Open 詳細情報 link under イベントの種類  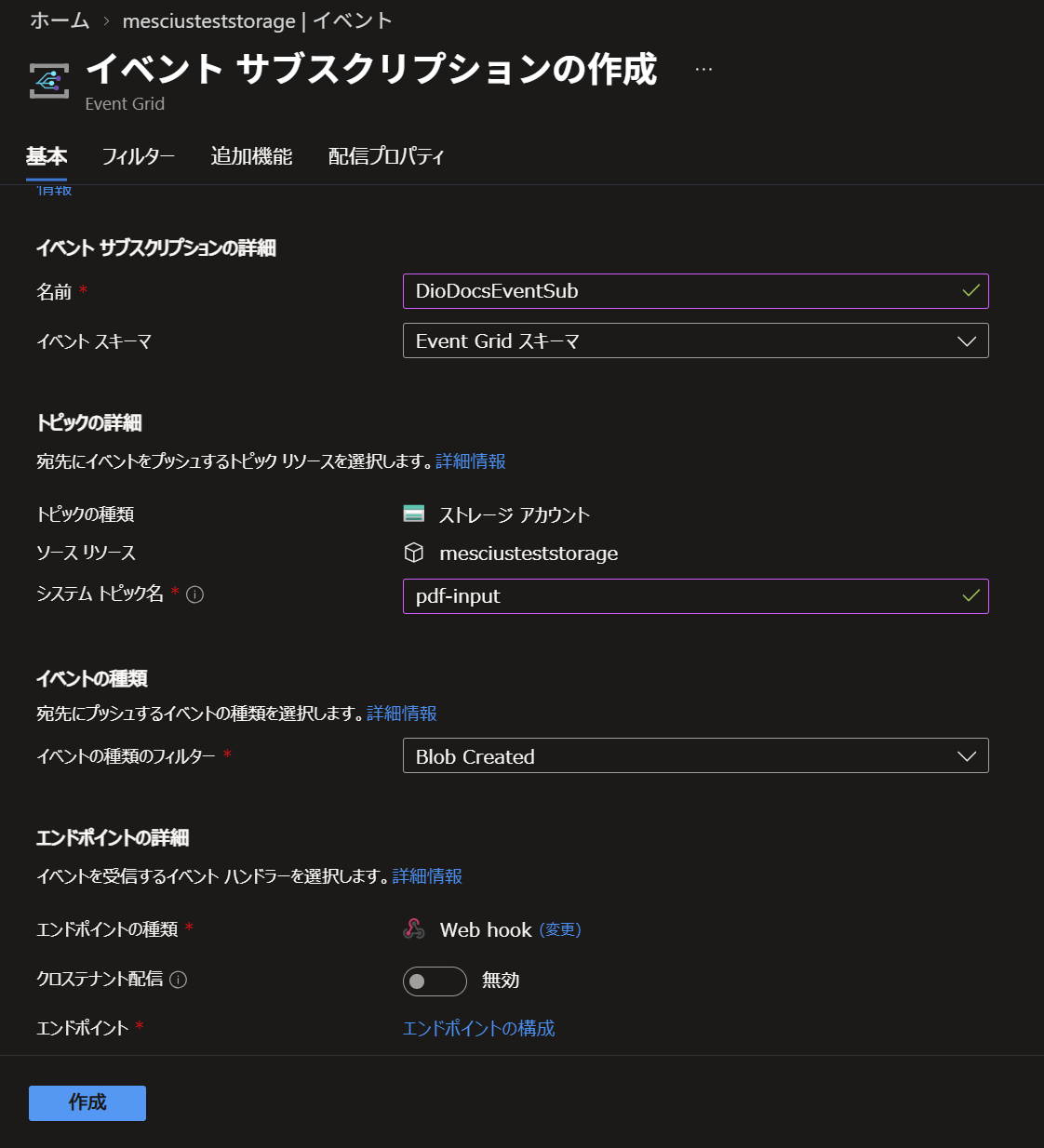point(402,714)
